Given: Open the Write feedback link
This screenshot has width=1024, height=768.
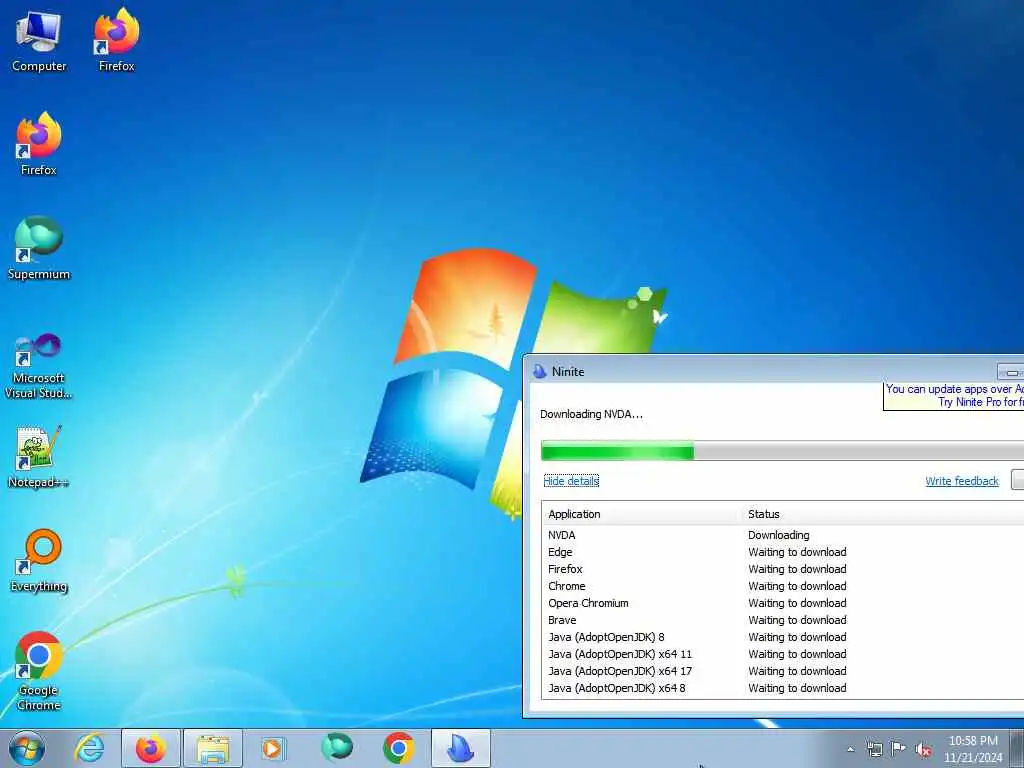Looking at the screenshot, I should click(x=961, y=481).
